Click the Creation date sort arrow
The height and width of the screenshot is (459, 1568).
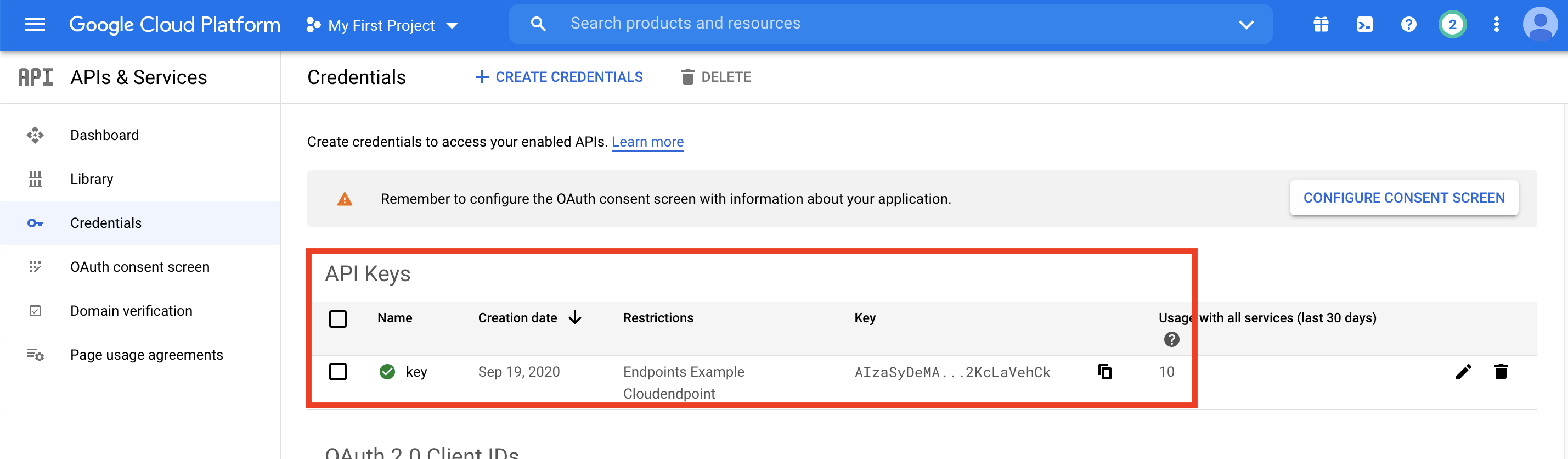[574, 318]
